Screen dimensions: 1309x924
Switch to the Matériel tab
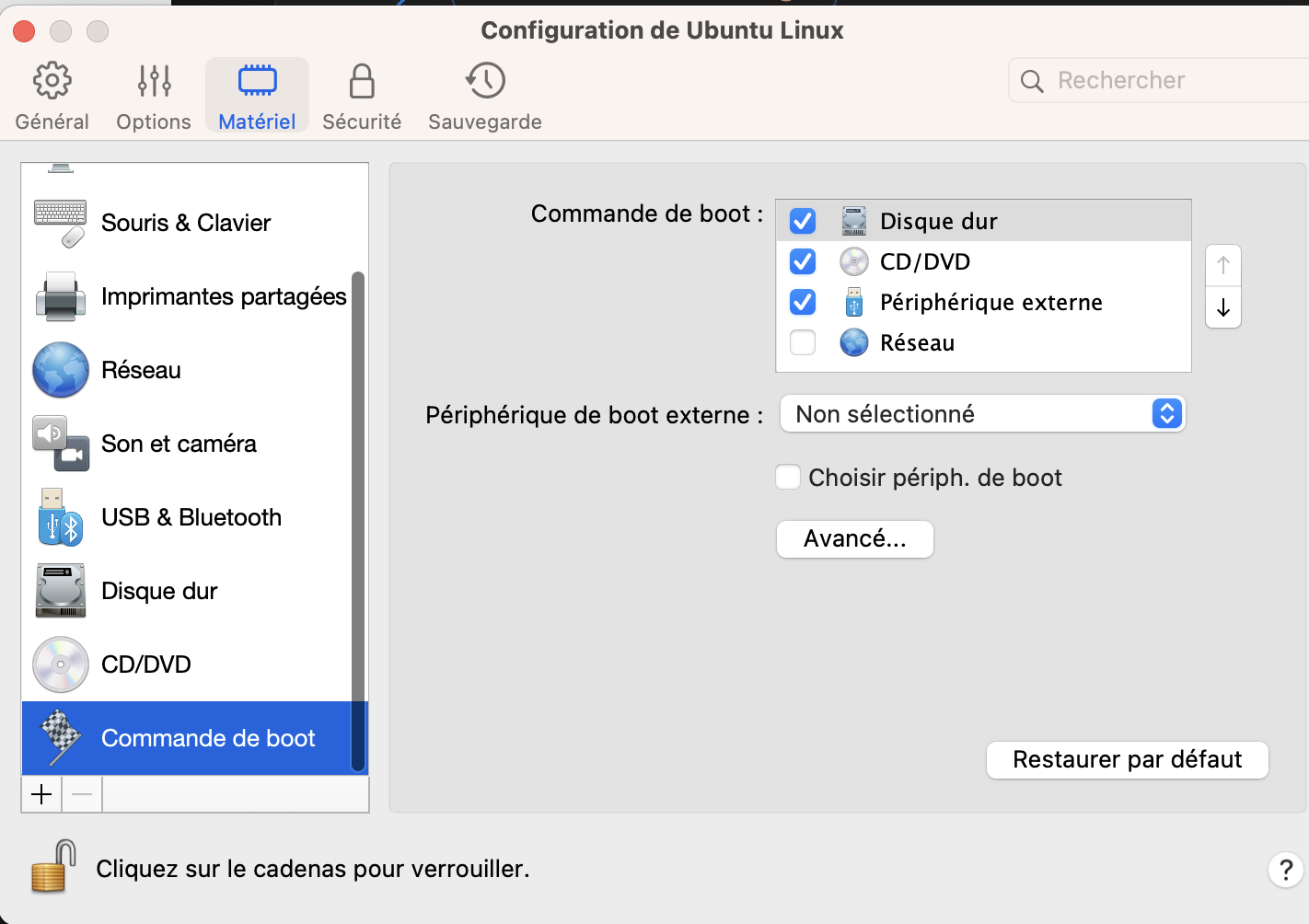[257, 97]
